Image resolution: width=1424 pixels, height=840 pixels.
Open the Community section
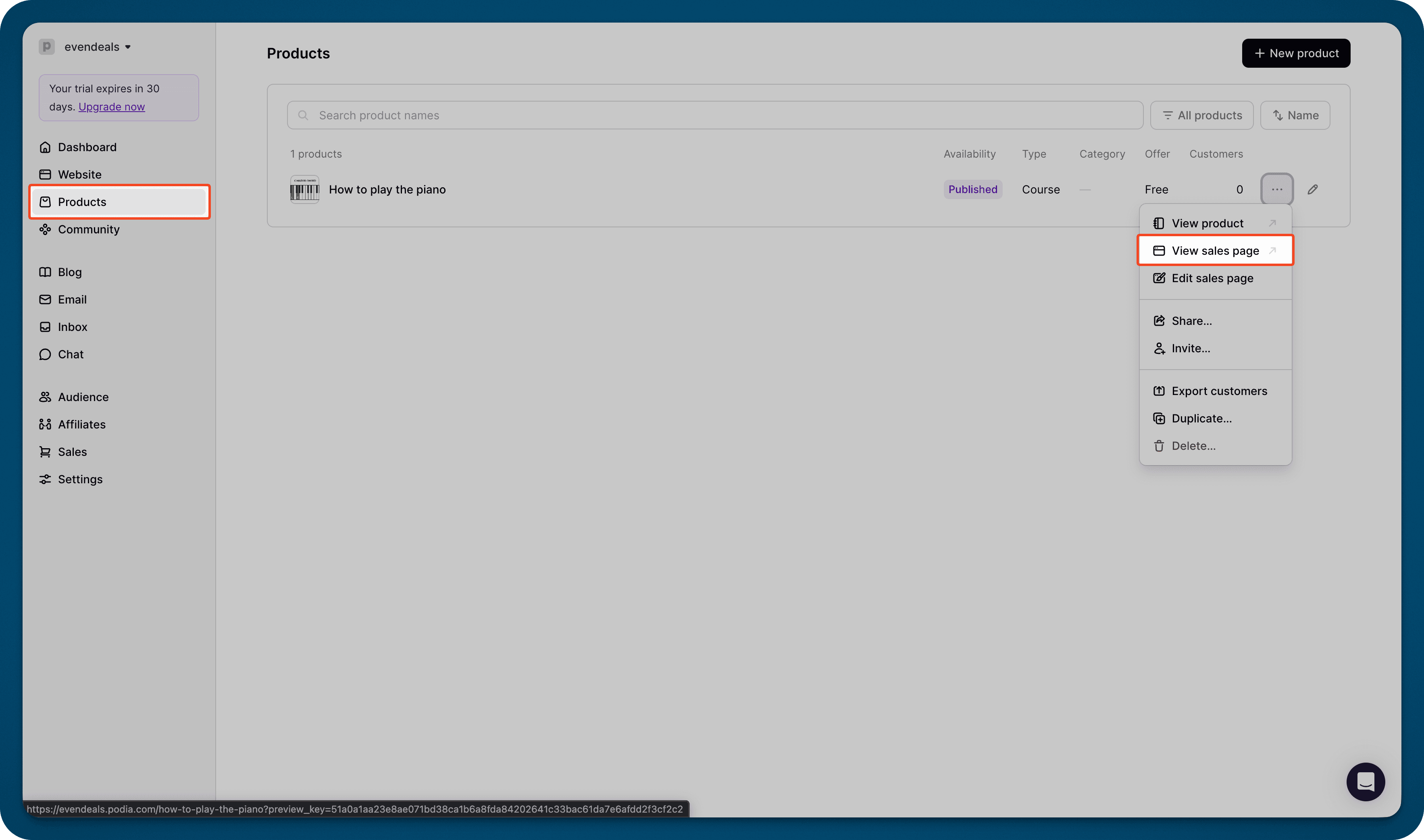pos(89,229)
